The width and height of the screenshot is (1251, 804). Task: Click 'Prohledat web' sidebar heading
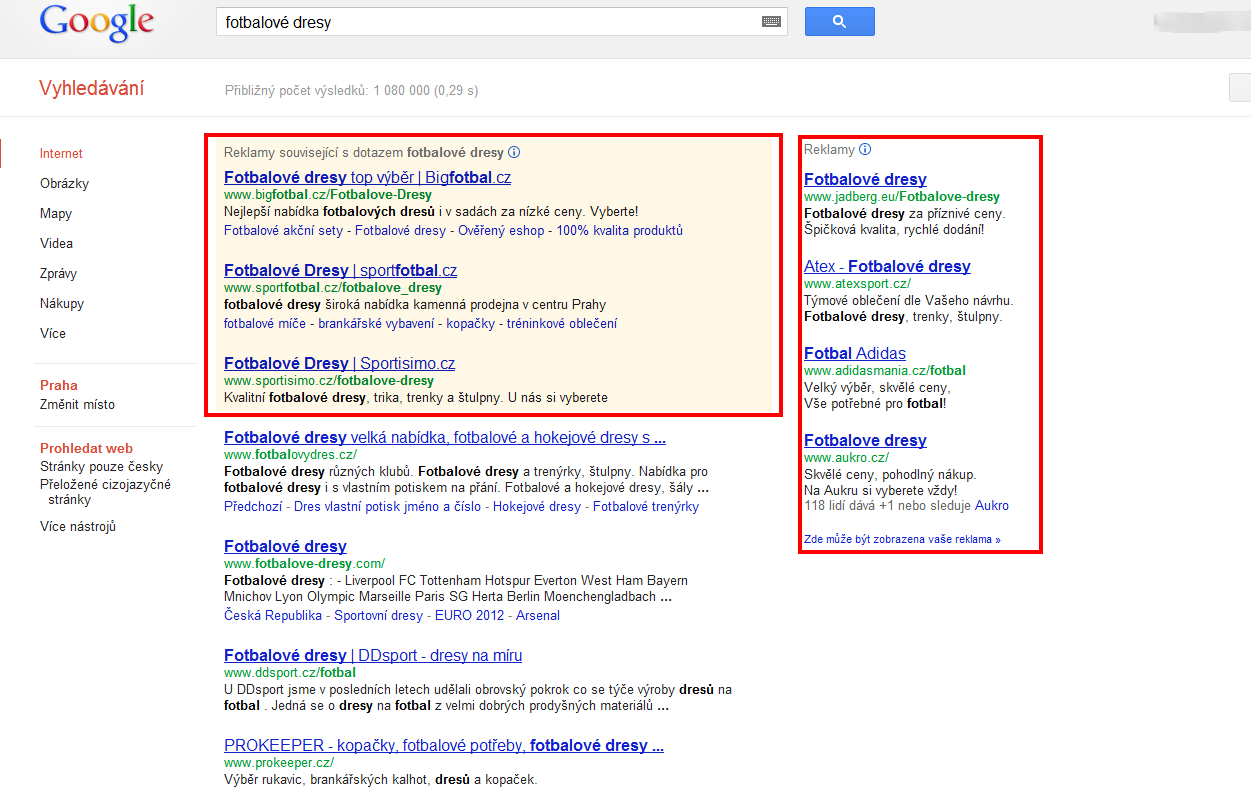click(x=86, y=449)
